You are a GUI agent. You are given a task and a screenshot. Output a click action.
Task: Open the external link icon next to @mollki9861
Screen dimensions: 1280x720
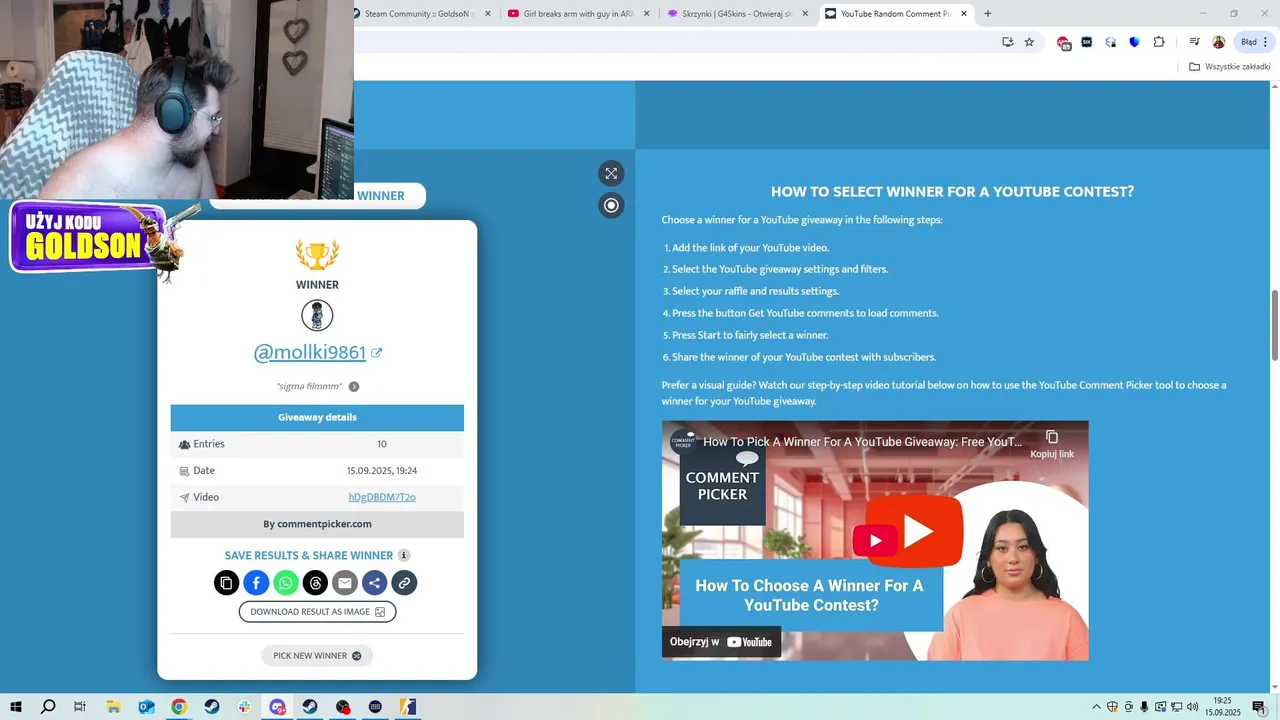[x=376, y=352]
